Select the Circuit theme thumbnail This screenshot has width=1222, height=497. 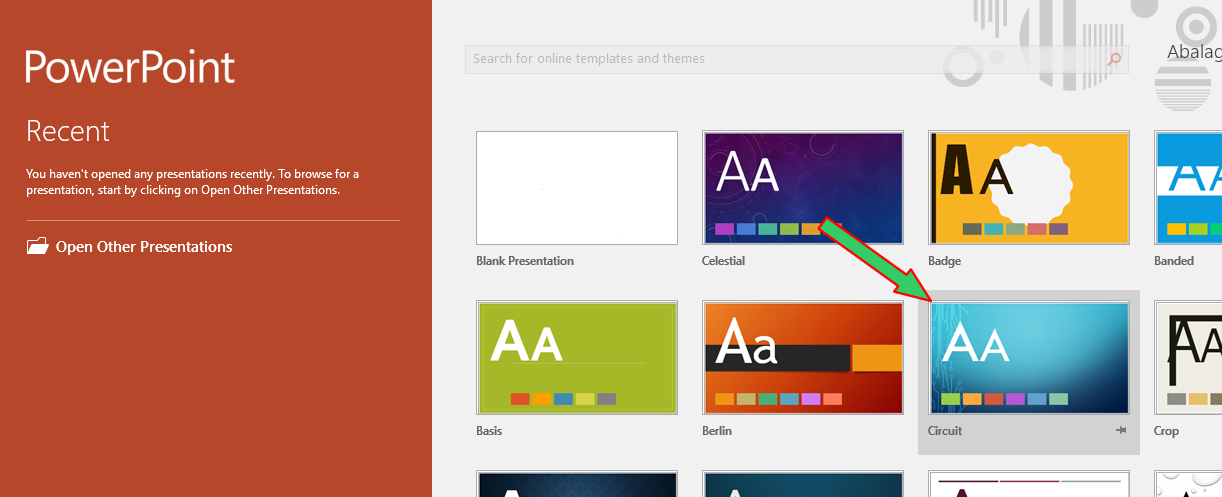click(x=1029, y=358)
